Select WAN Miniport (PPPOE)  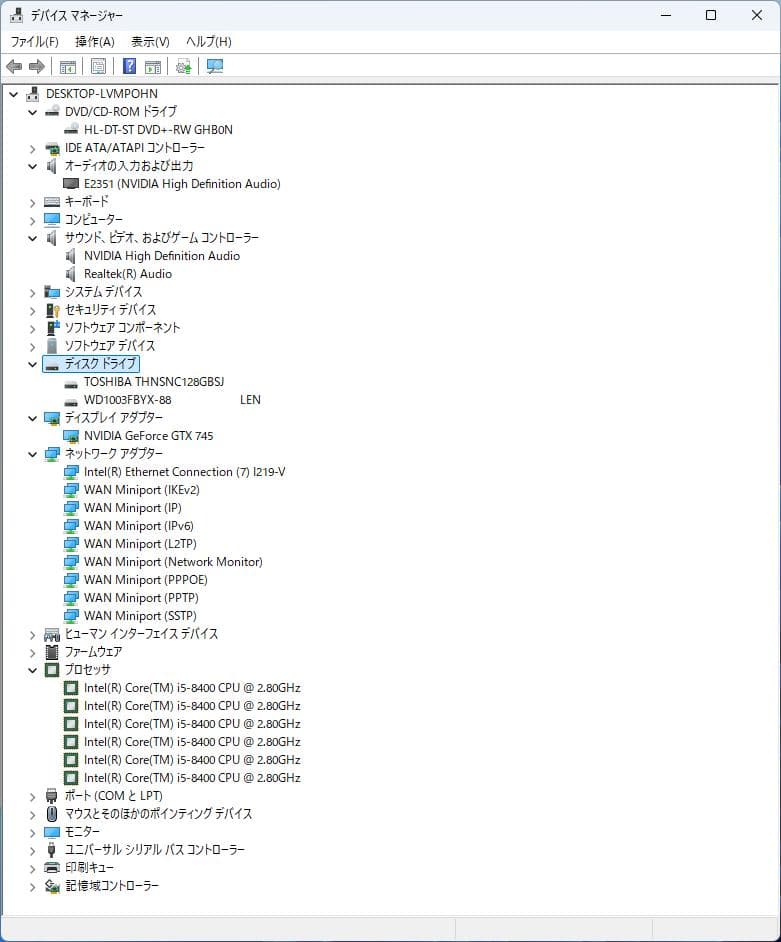(146, 580)
